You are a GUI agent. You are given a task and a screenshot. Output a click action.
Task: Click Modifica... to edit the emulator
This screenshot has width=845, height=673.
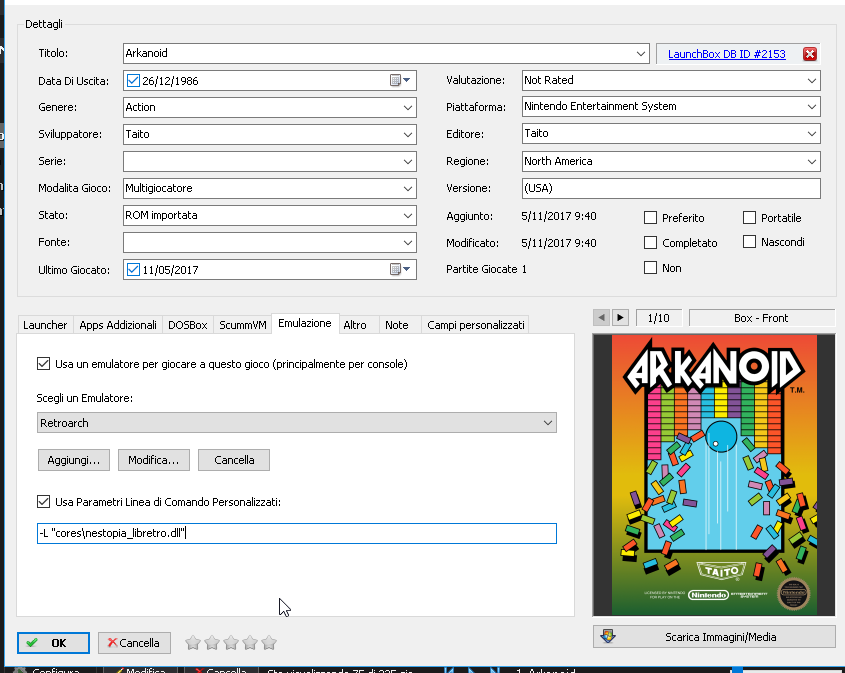point(154,460)
